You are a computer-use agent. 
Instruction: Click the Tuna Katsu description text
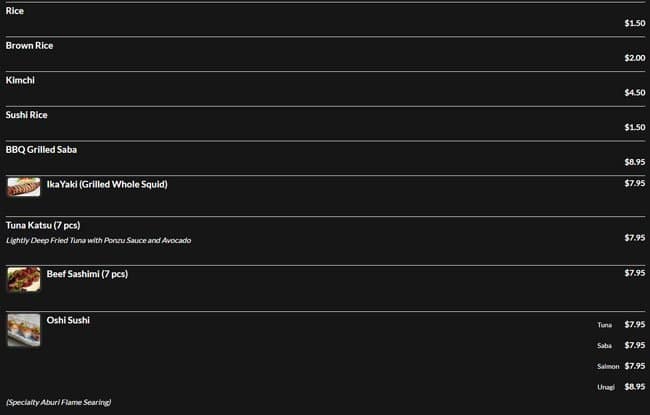[98, 241]
